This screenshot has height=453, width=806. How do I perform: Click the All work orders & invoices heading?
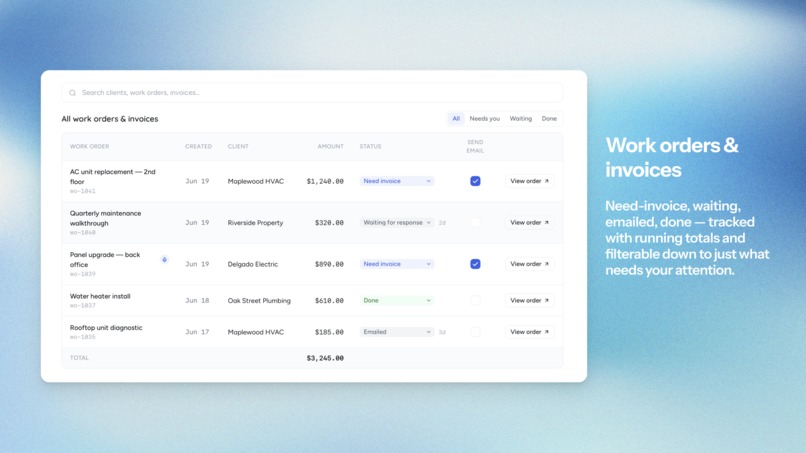(110, 119)
